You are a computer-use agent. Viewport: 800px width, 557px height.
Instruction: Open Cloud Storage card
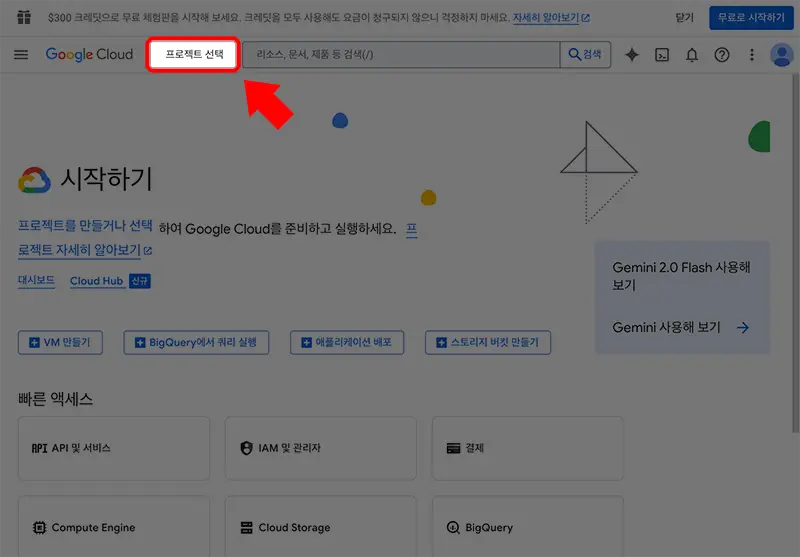320,526
